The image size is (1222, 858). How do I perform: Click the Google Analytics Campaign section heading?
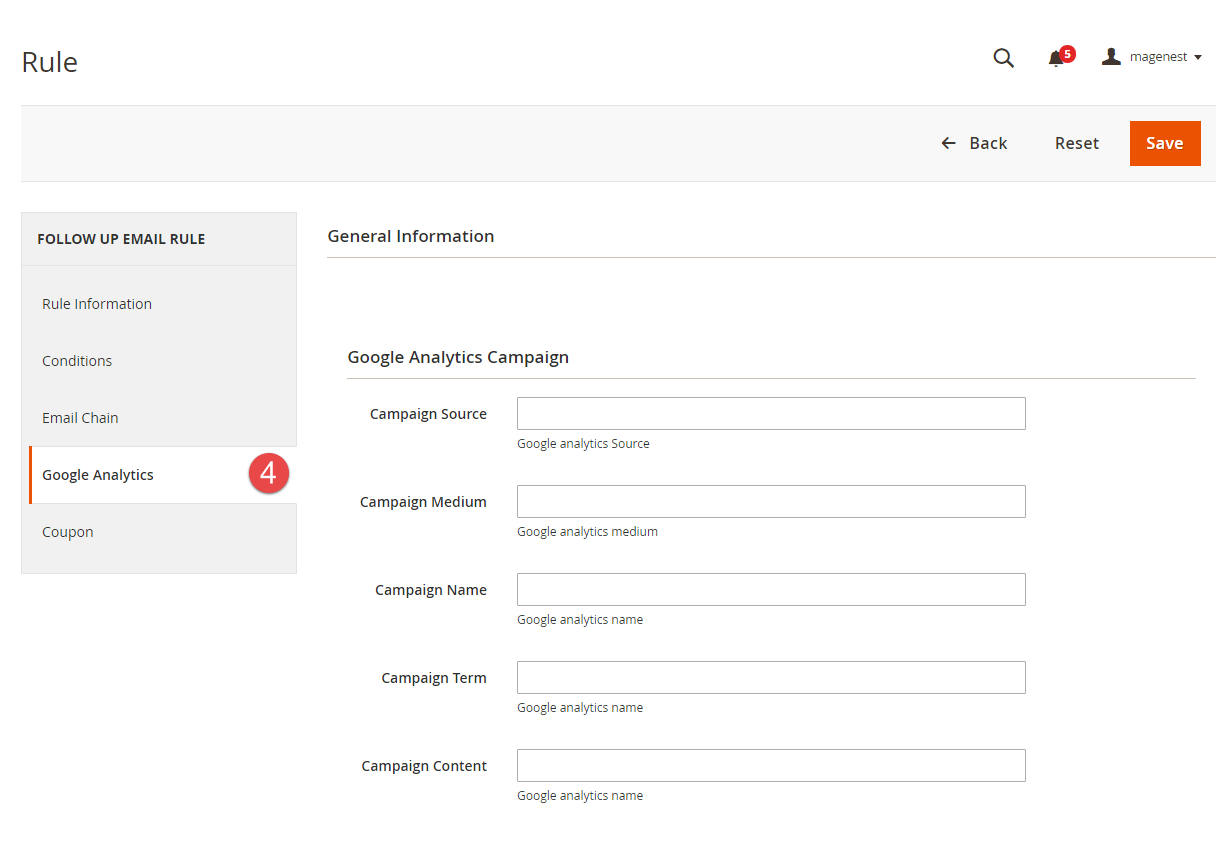tap(458, 357)
